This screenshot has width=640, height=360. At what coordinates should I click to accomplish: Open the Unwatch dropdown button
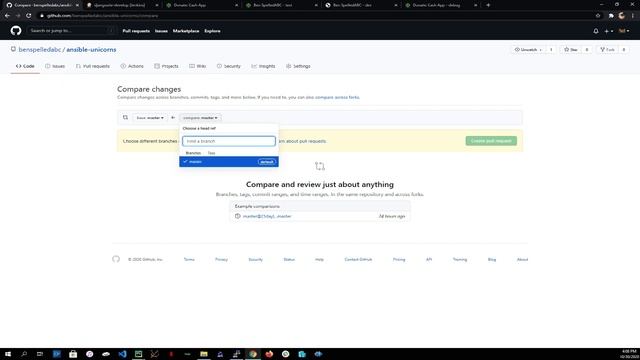click(529, 49)
